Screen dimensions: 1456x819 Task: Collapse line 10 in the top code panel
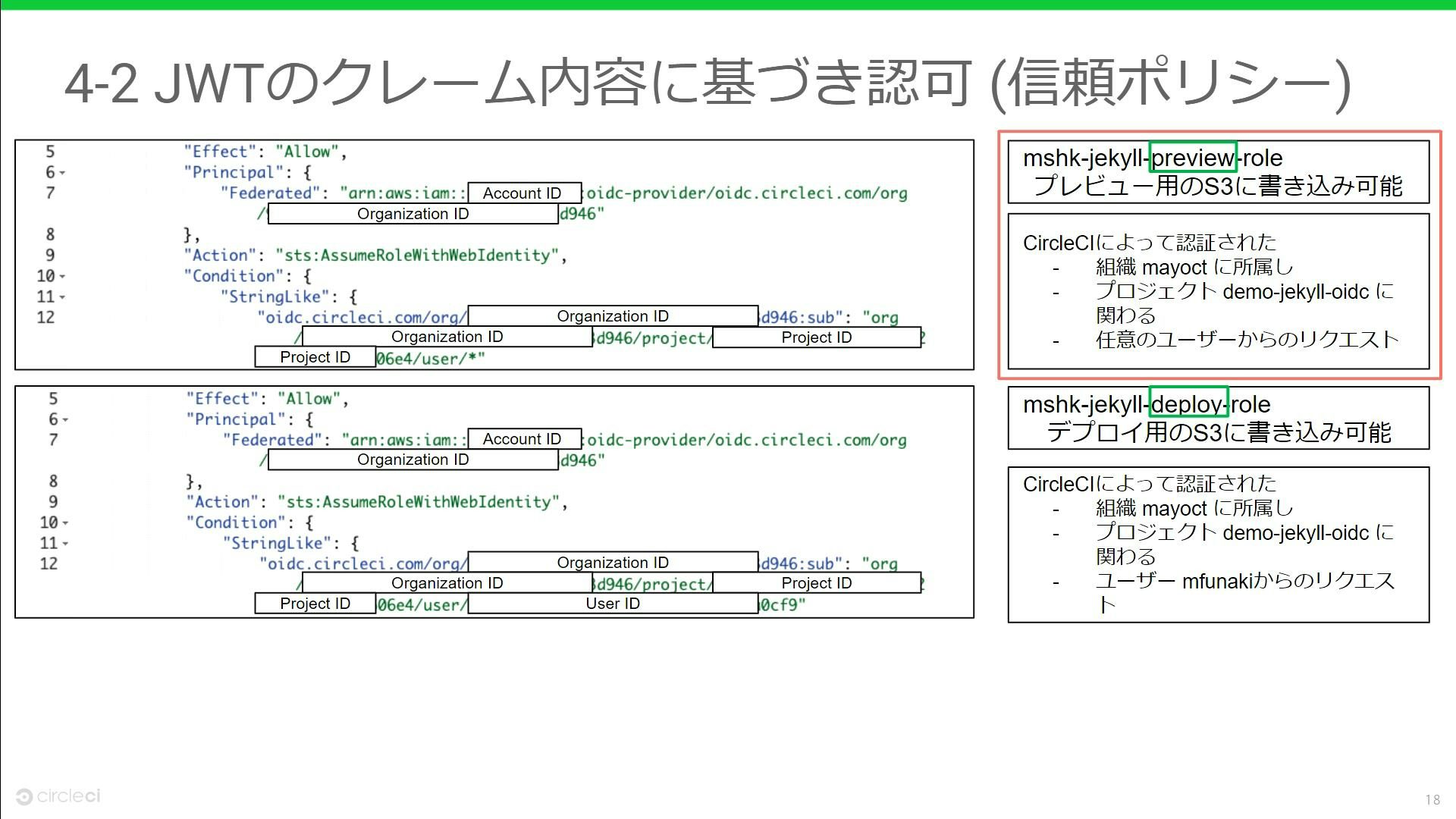click(63, 277)
